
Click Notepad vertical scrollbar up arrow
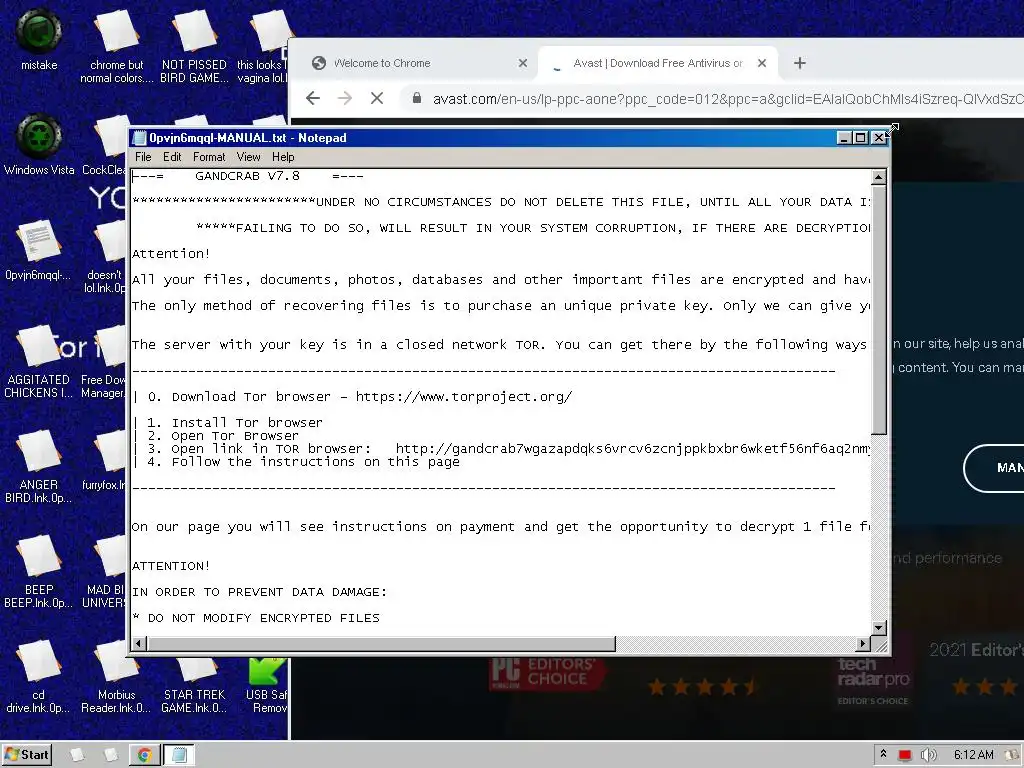[878, 177]
